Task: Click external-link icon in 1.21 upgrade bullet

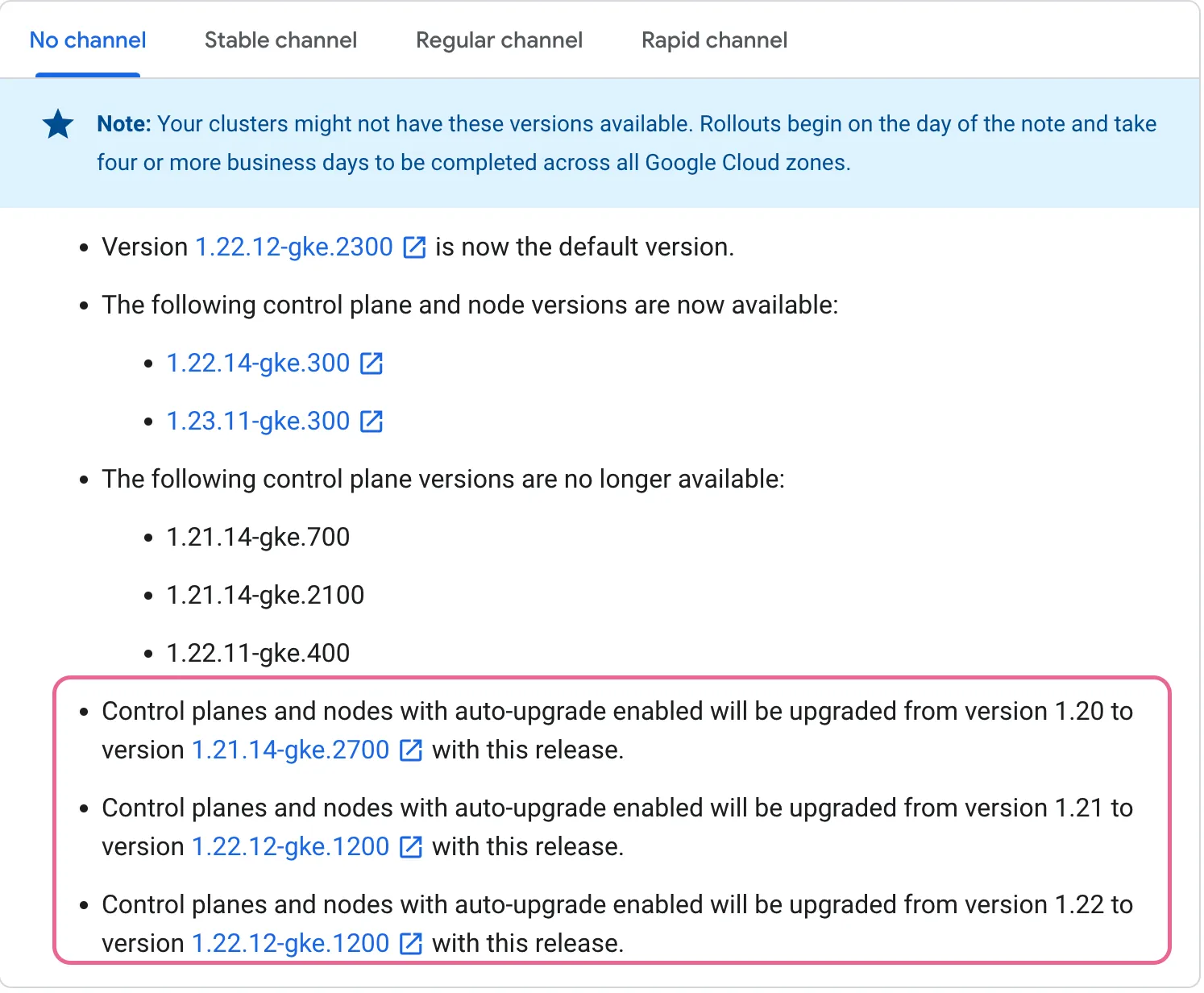Action: pos(410,847)
